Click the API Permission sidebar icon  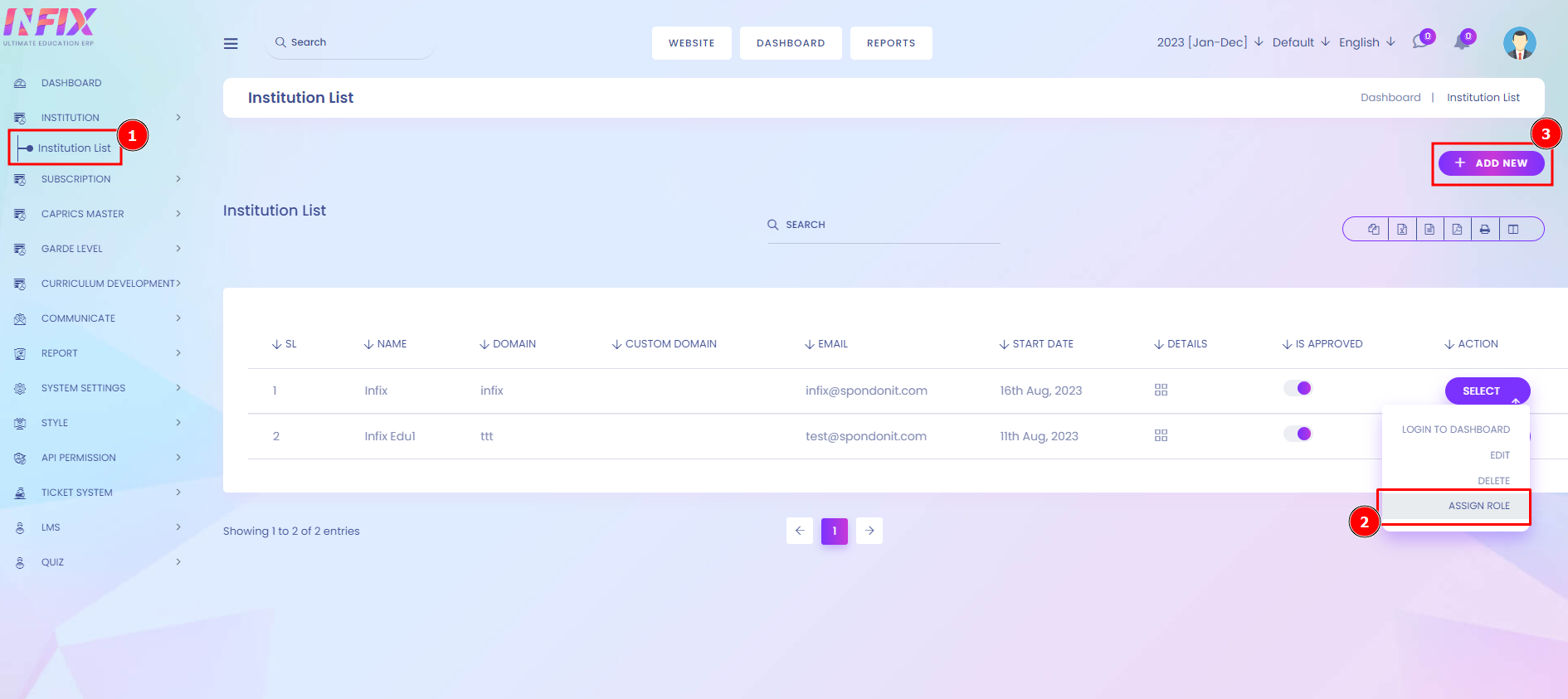(x=20, y=458)
